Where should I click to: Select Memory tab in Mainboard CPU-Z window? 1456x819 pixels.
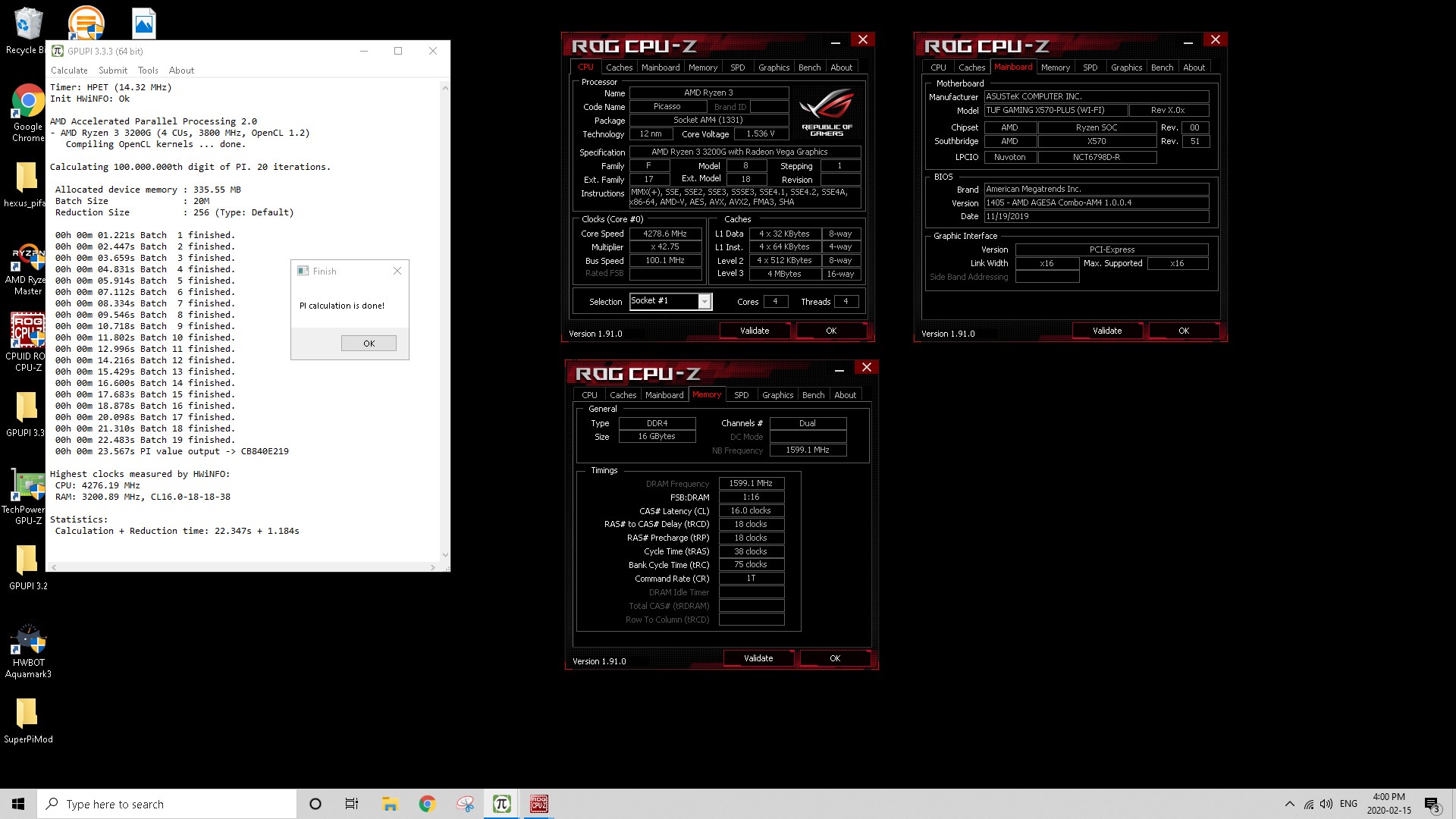click(x=1055, y=67)
